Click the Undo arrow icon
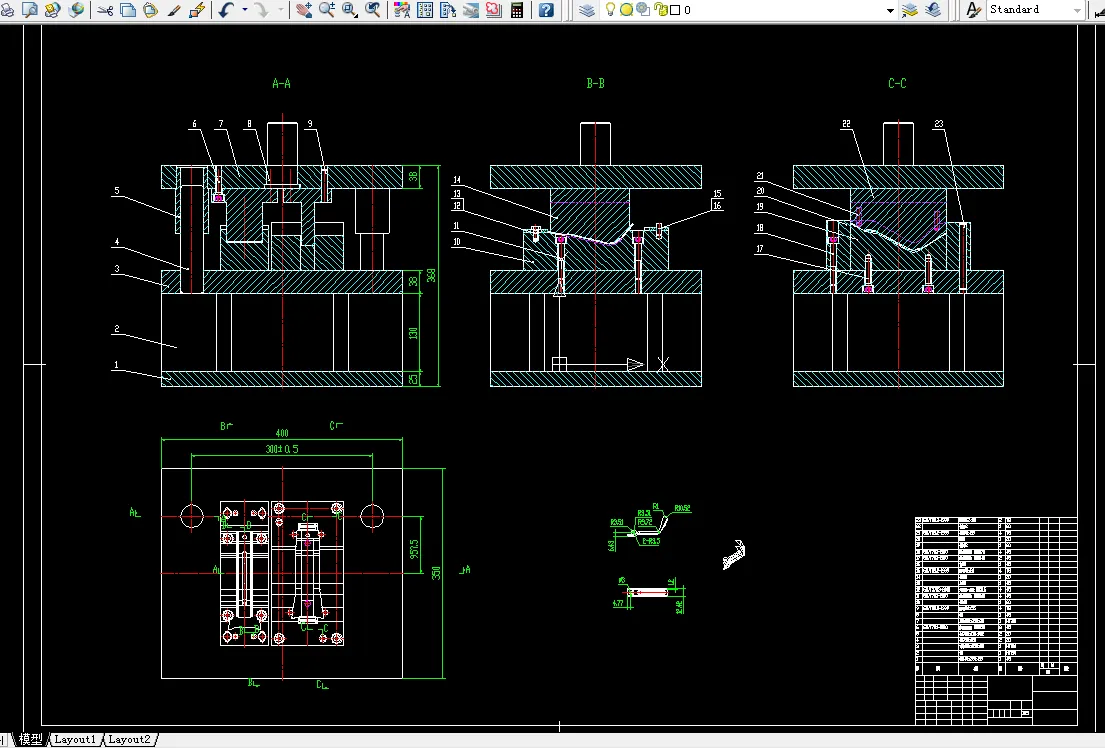 pos(225,10)
